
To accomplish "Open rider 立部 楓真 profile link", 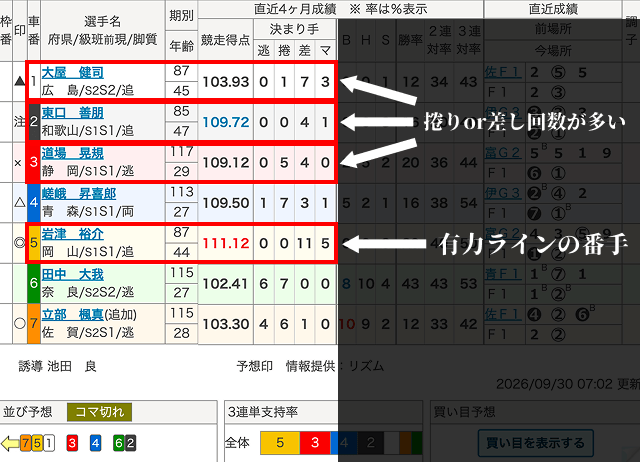I will click(x=73, y=315).
